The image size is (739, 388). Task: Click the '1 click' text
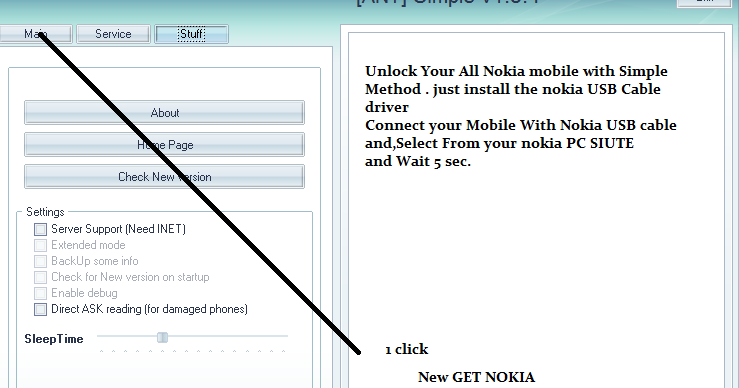407,349
